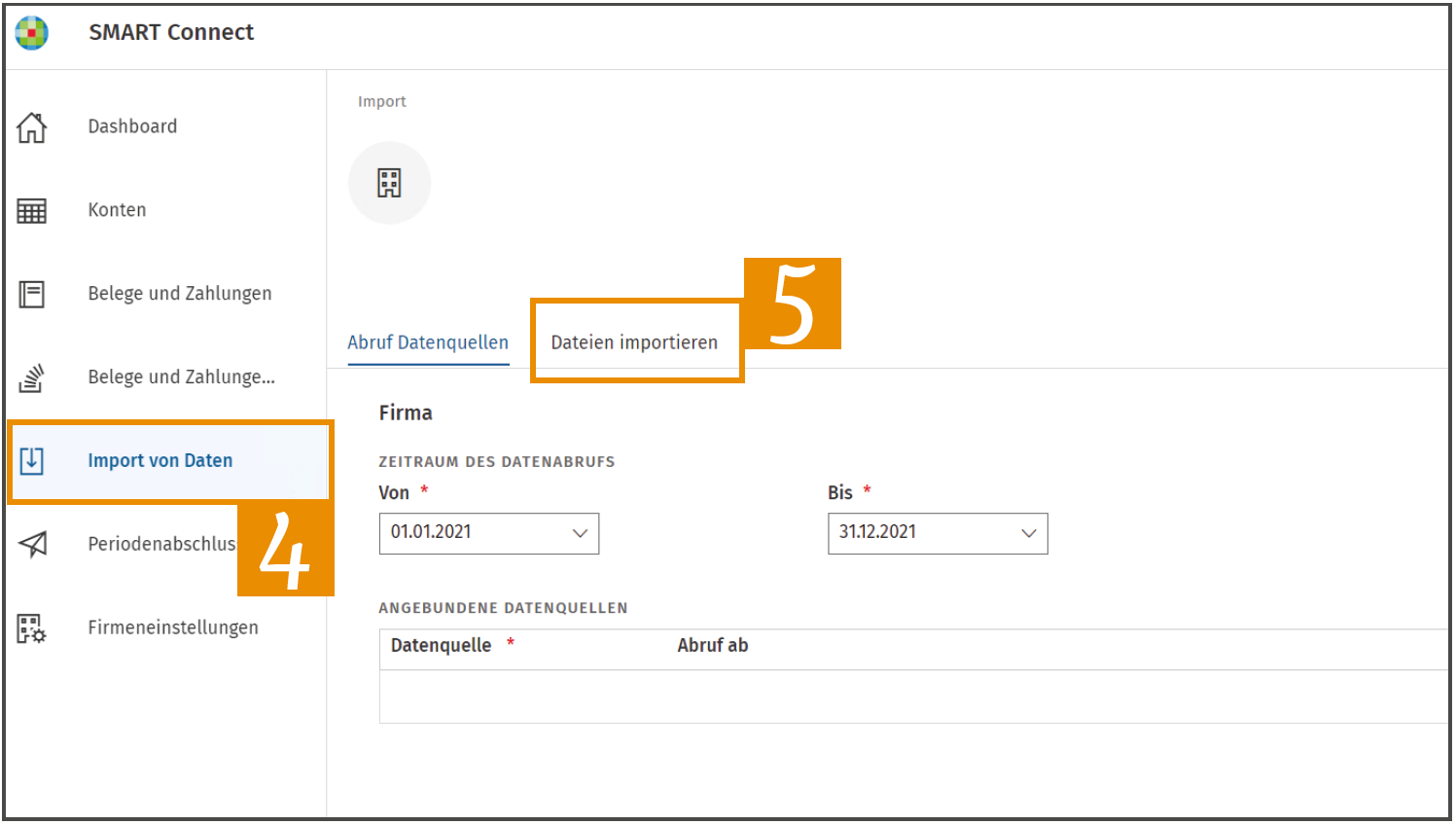The height and width of the screenshot is (825, 1456).
Task: Switch to the Dateien importieren tab
Action: point(634,342)
